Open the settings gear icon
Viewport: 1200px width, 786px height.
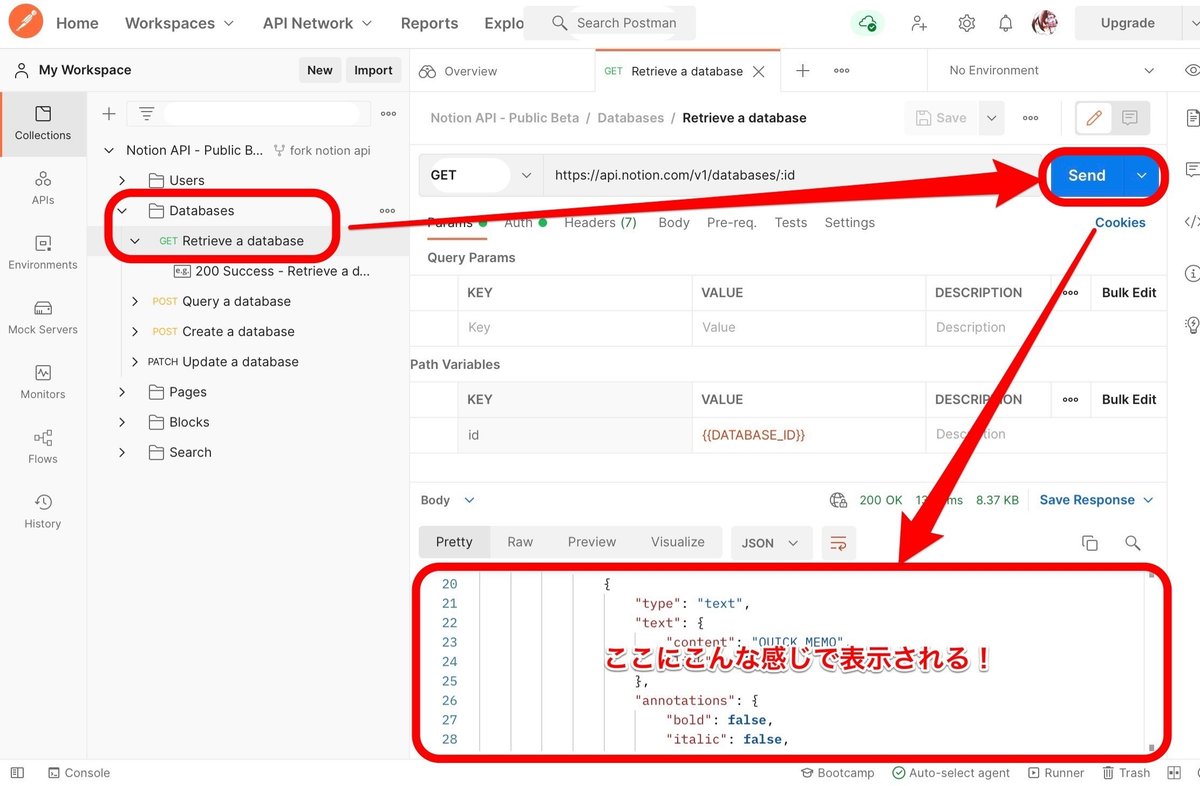coord(966,23)
